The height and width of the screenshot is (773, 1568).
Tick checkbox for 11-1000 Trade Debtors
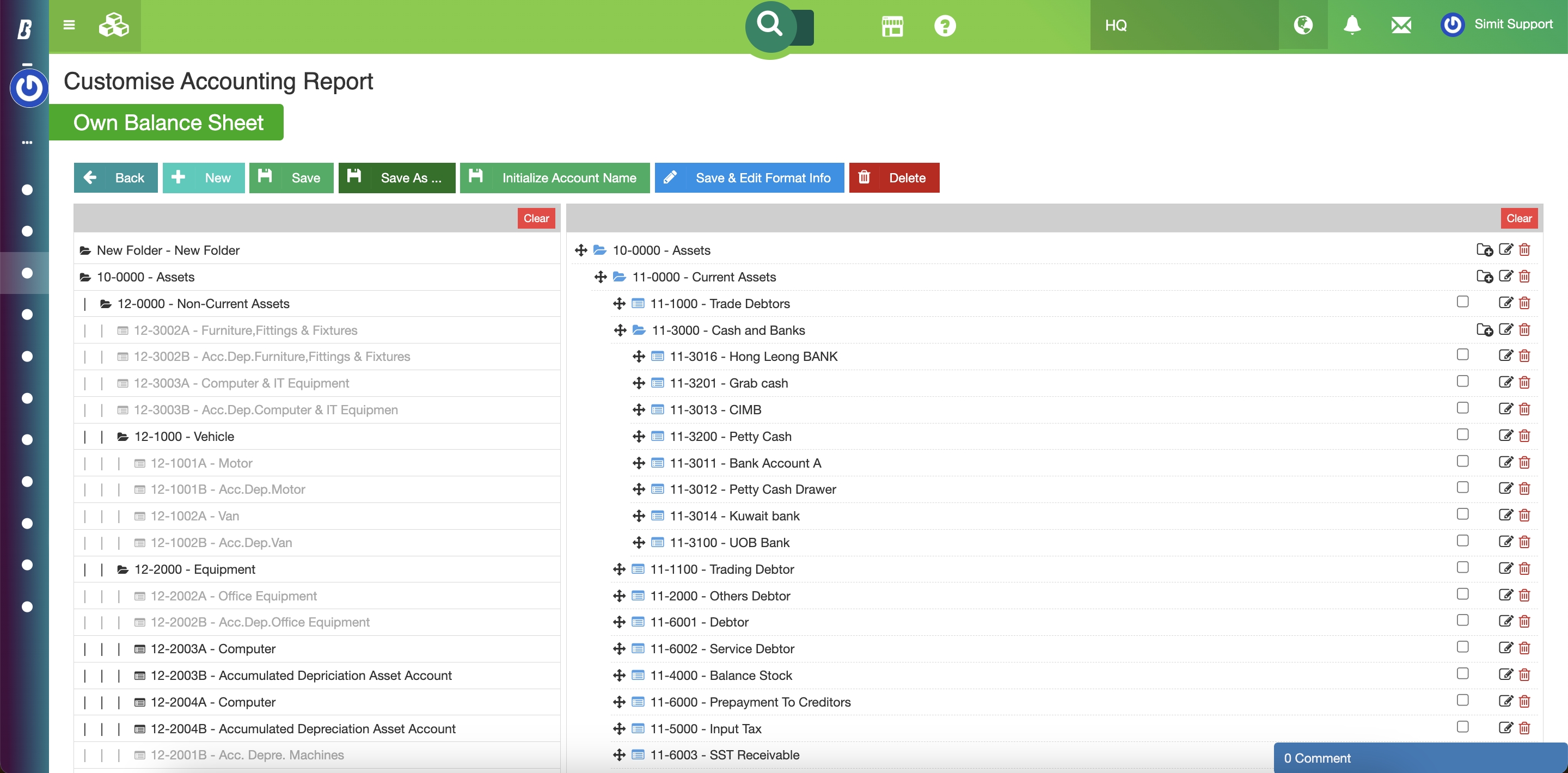1462,302
